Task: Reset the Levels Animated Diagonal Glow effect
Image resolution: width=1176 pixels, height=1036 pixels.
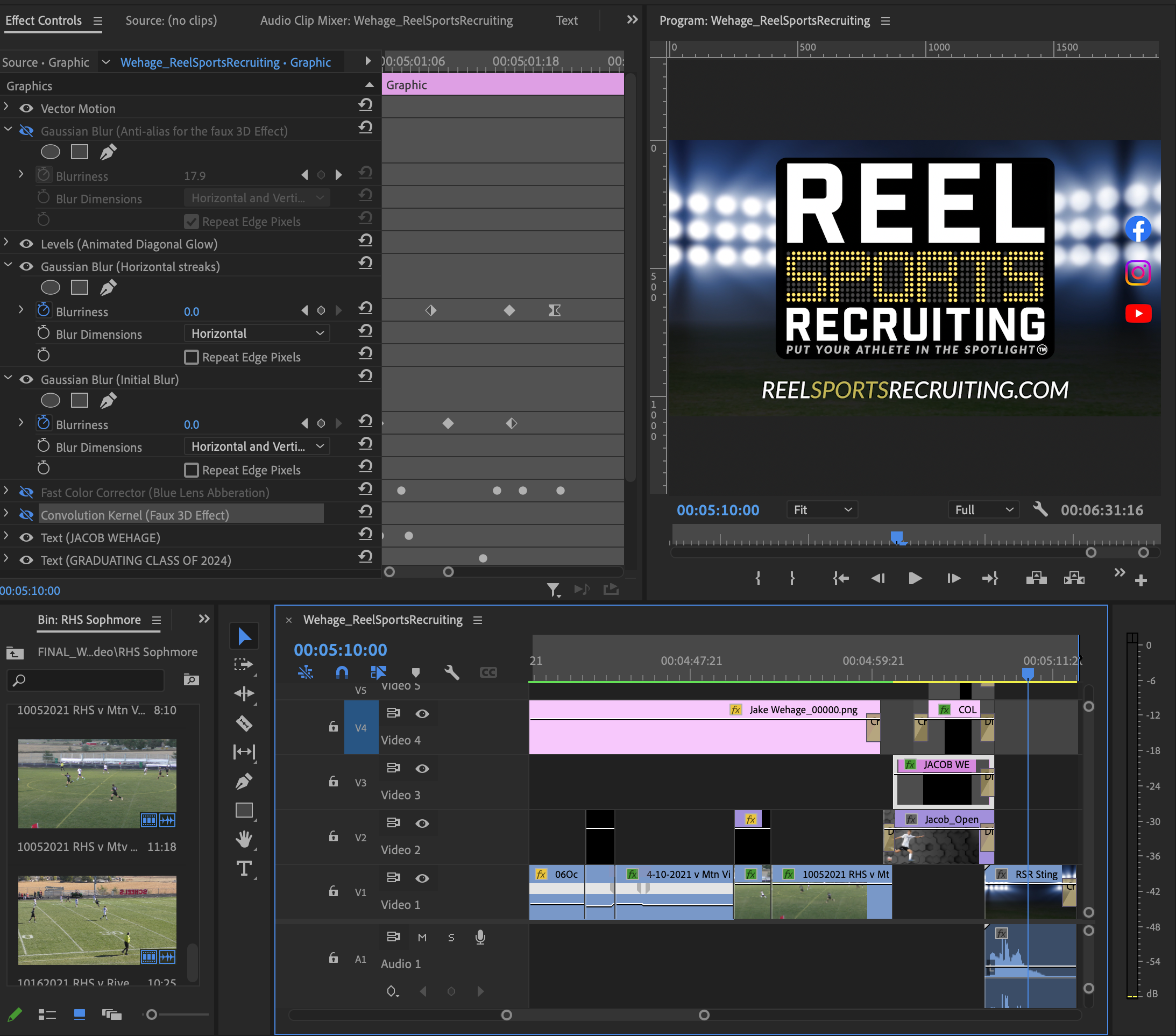Action: tap(365, 240)
